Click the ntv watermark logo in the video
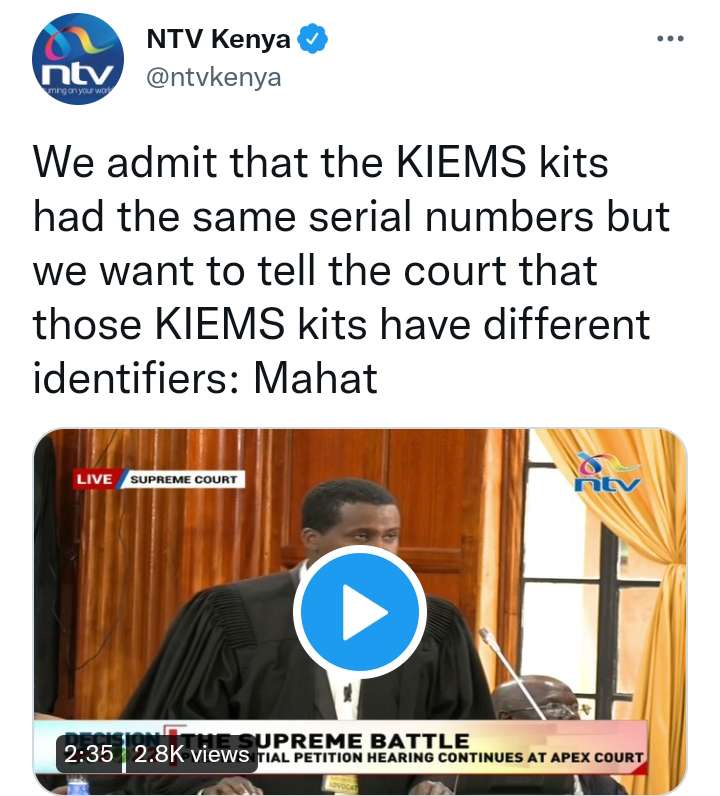 coord(607,473)
